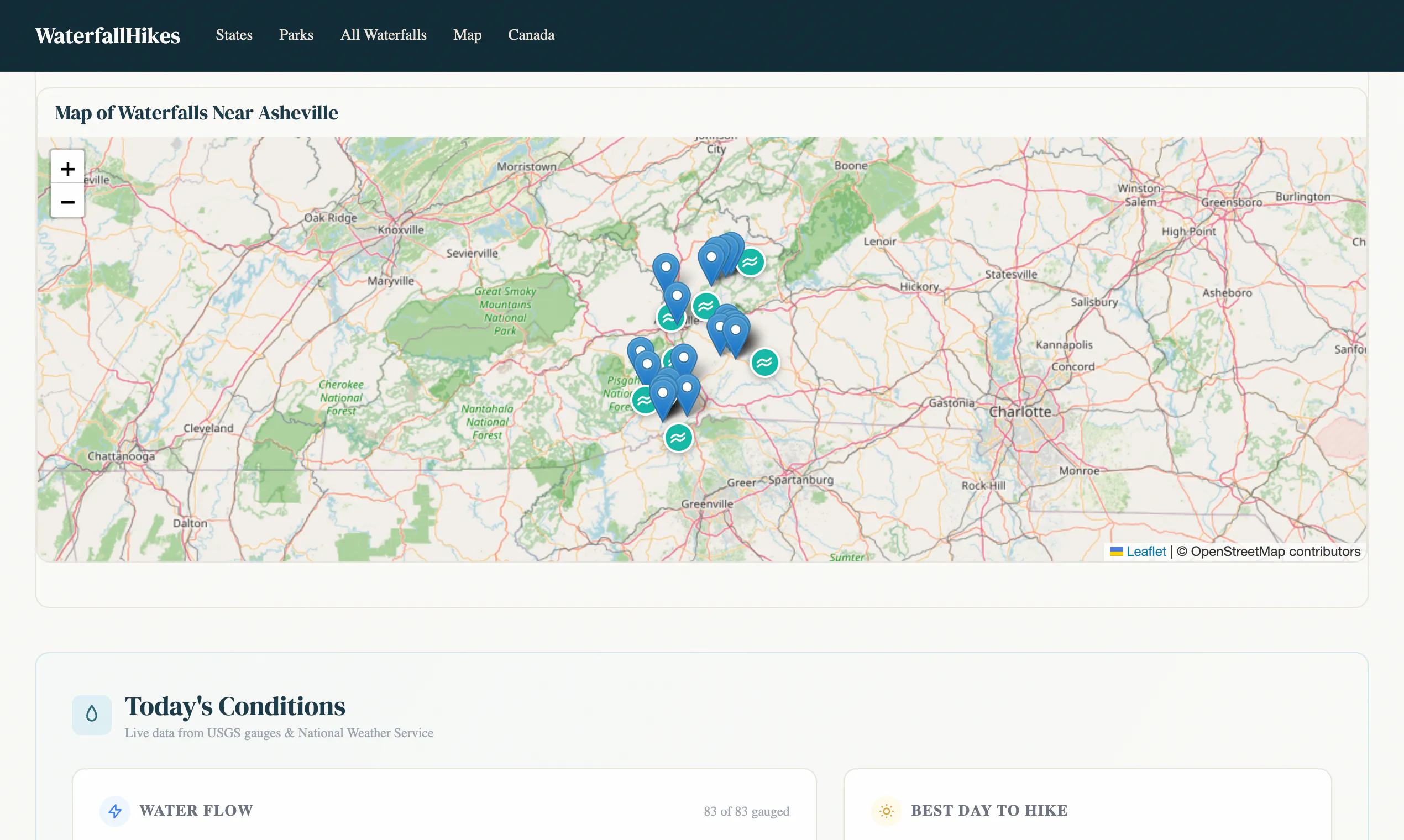This screenshot has height=840, width=1404.
Task: Zoom out on the waterfall map
Action: 67,201
